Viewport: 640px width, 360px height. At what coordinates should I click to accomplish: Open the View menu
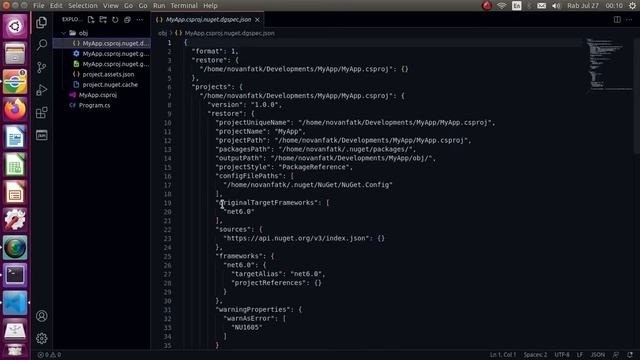(x=111, y=6)
